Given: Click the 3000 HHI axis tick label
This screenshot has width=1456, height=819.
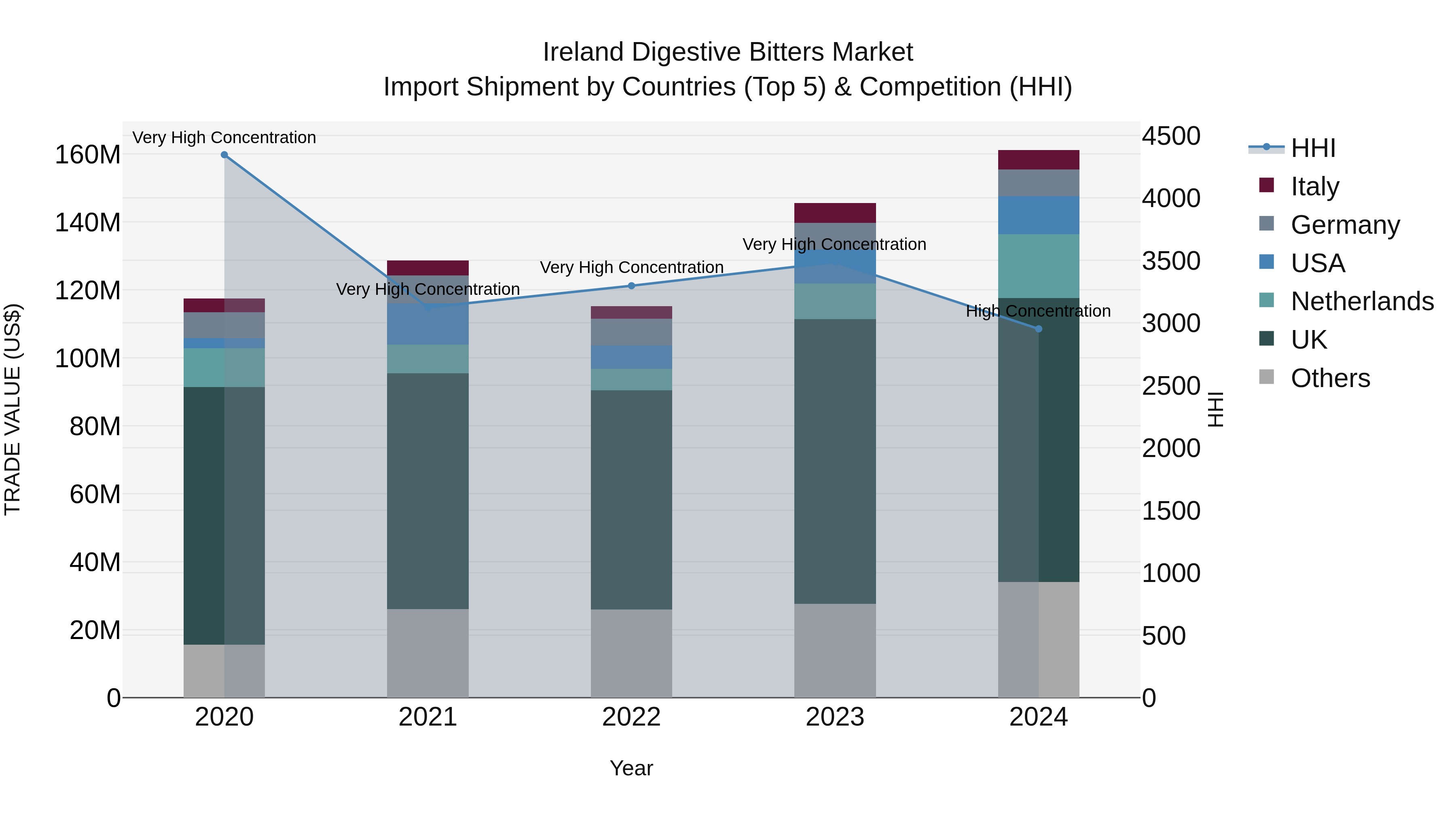Looking at the screenshot, I should pyautogui.click(x=1171, y=323).
